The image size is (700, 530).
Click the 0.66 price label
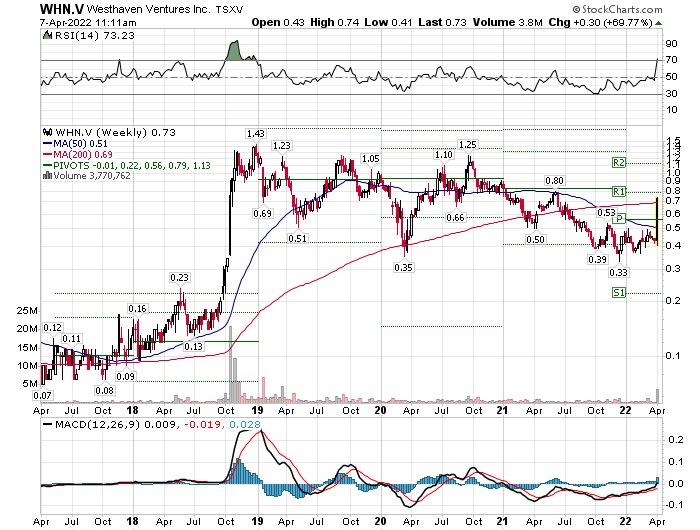pos(455,217)
